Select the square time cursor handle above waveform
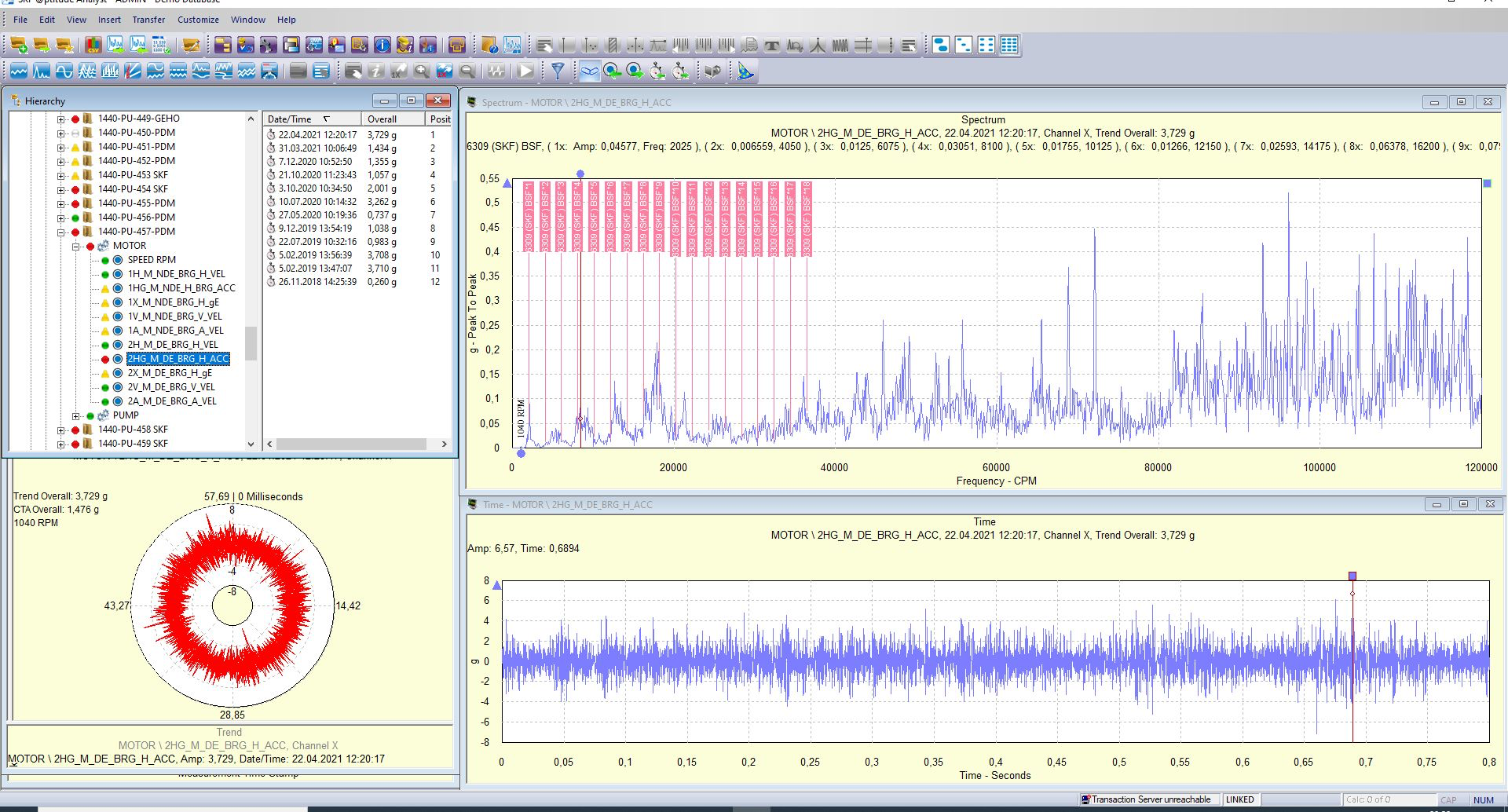Screen dimensions: 1508x812 point(1352,576)
